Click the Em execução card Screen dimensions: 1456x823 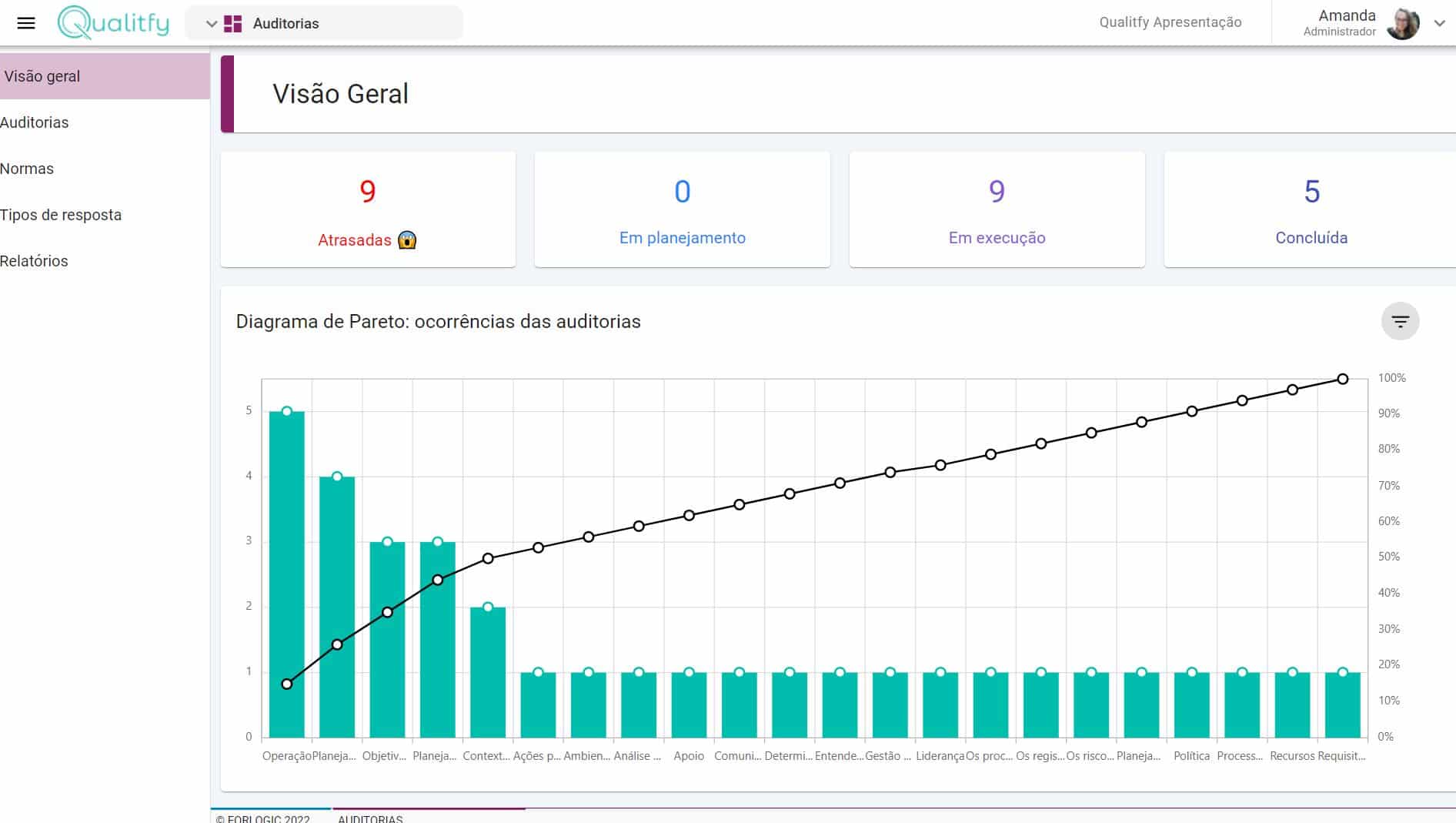(x=997, y=209)
